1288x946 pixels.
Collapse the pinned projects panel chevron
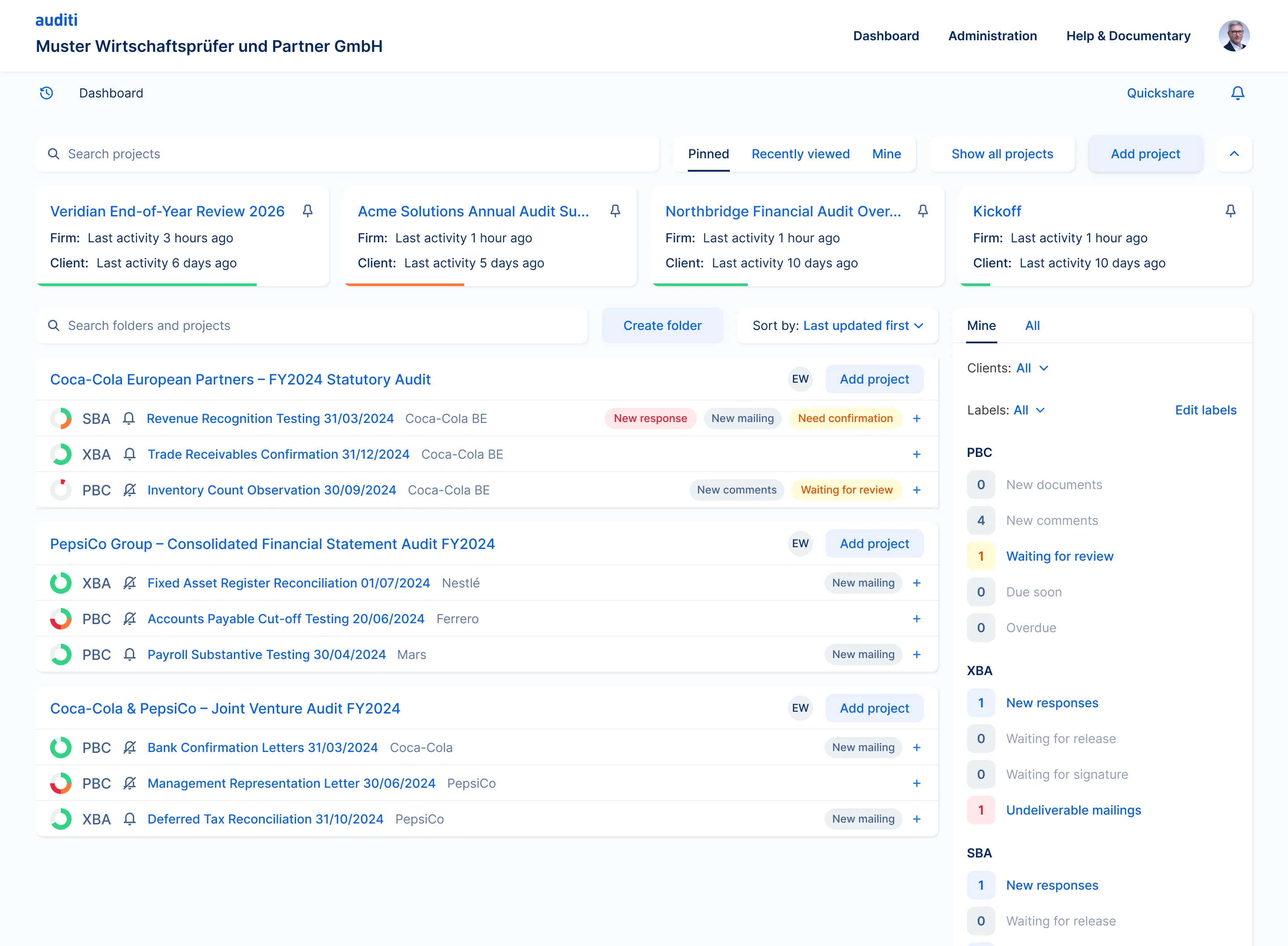tap(1234, 153)
